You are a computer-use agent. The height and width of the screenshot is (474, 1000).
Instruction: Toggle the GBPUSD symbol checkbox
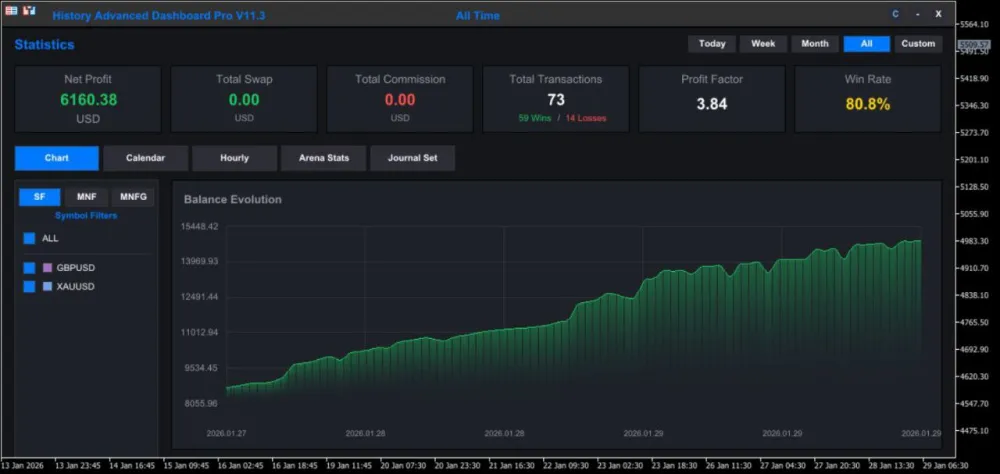coord(29,268)
